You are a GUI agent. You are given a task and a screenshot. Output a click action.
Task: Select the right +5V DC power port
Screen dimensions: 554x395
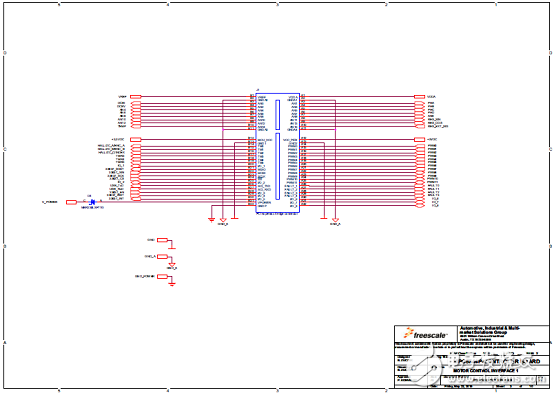tap(419, 140)
